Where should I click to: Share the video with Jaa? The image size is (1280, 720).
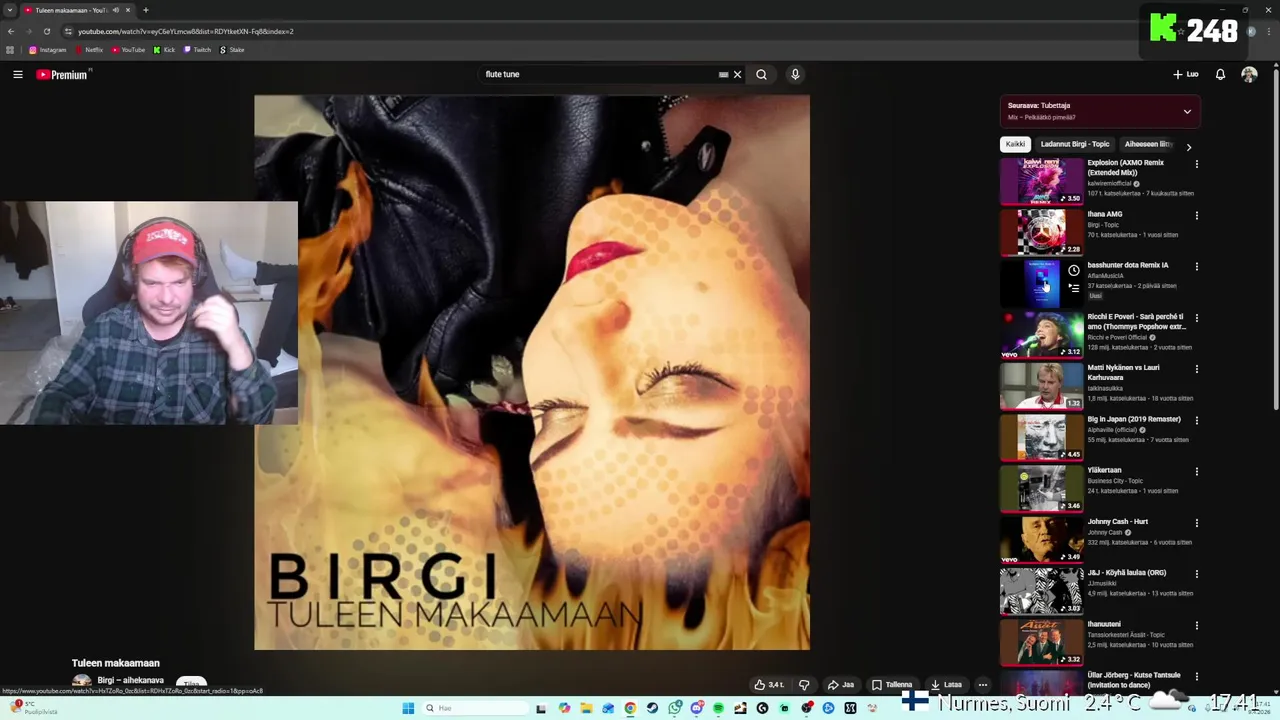(840, 685)
